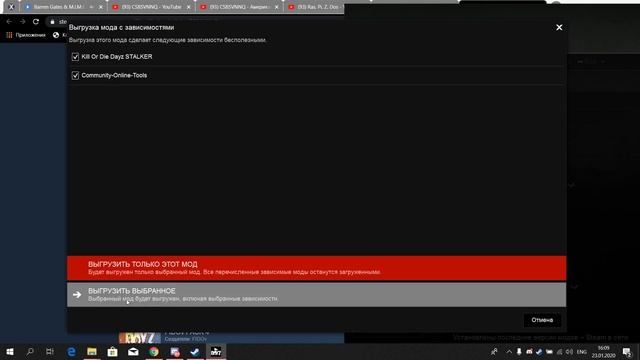Image resolution: width=640 pixels, height=360 pixels.
Task: Open the network tray icon
Action: click(x=560, y=351)
